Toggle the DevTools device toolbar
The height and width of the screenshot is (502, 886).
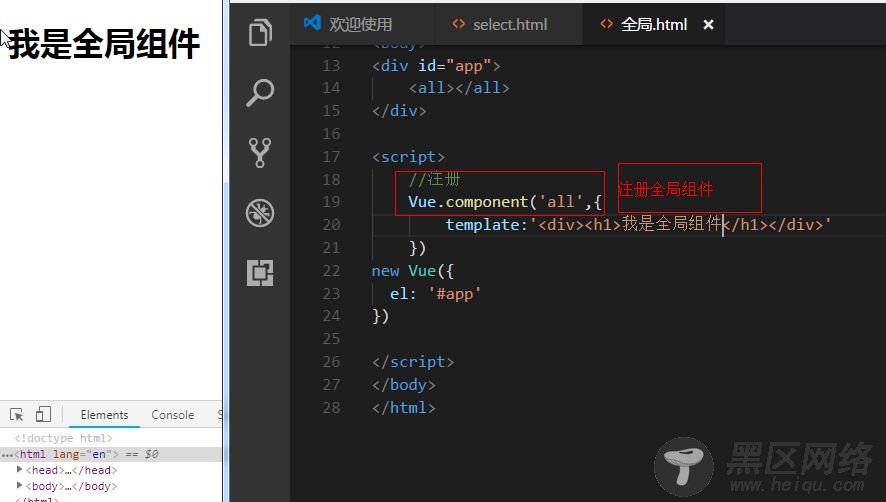point(44,414)
